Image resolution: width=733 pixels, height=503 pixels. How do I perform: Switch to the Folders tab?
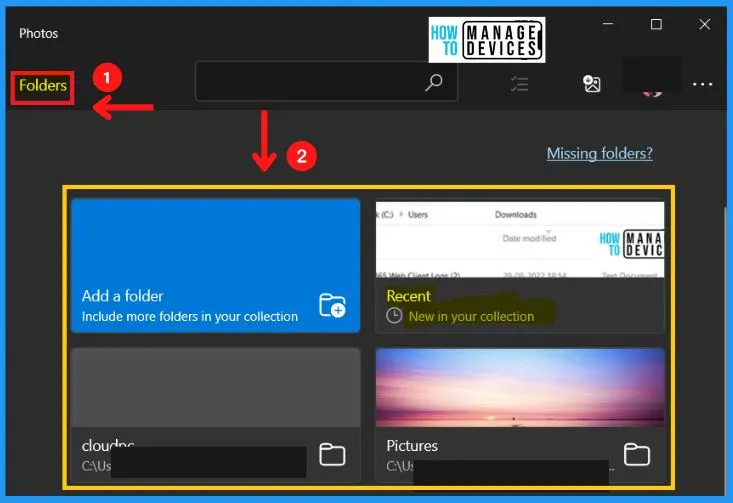click(x=42, y=86)
